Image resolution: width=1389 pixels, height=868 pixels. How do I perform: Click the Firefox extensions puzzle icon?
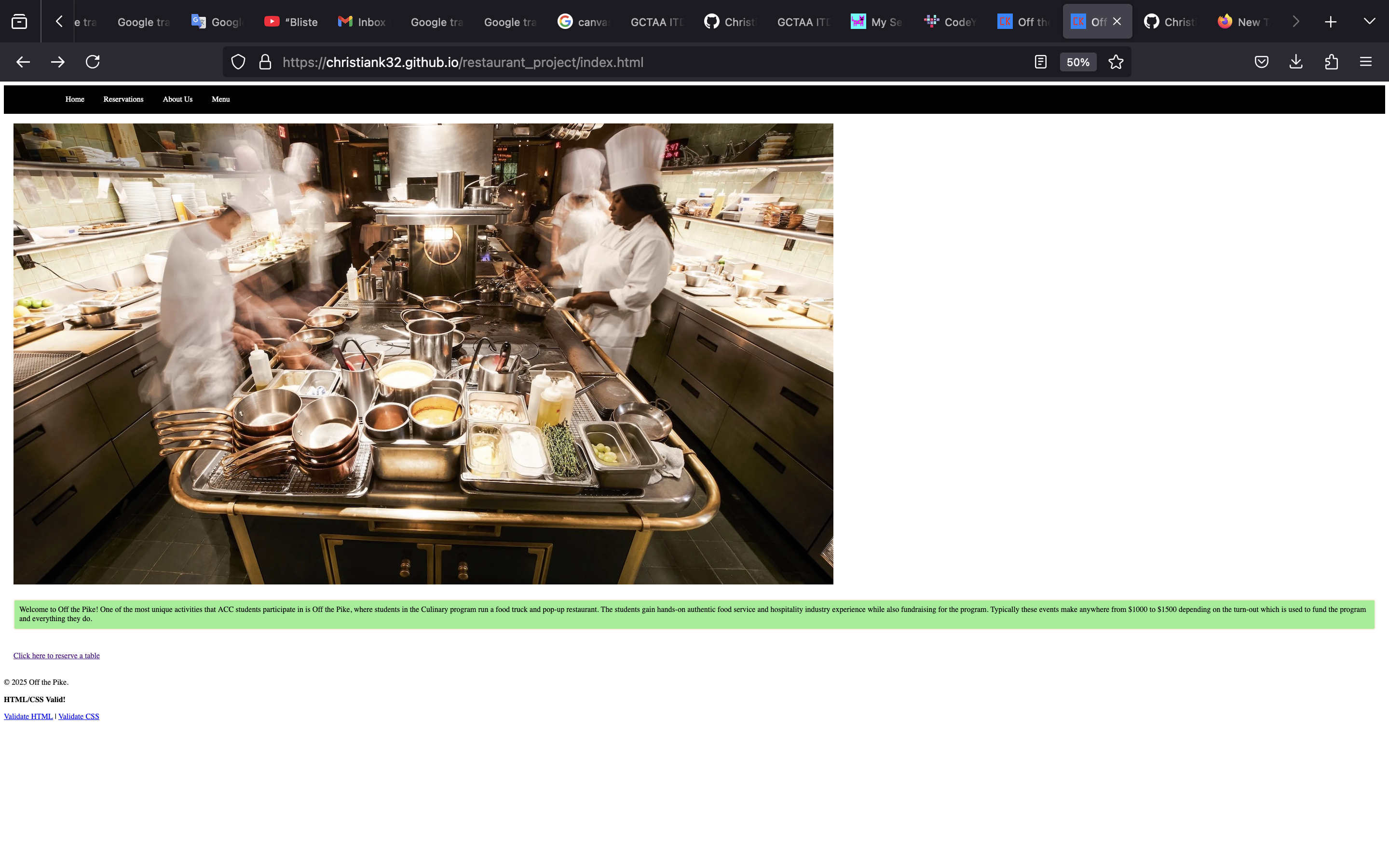(x=1331, y=62)
